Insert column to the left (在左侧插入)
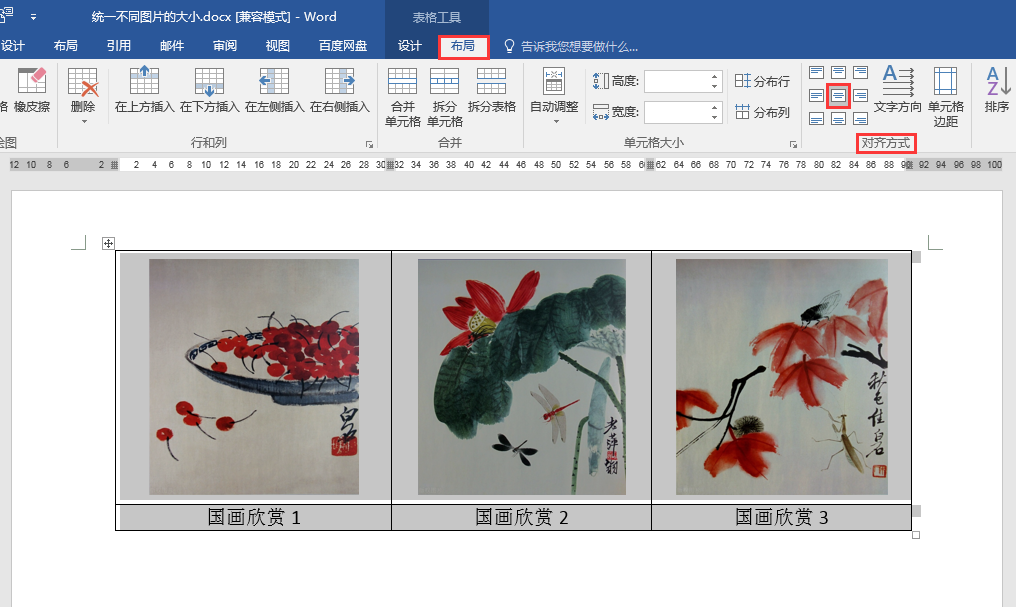The image size is (1016, 607). (275, 91)
